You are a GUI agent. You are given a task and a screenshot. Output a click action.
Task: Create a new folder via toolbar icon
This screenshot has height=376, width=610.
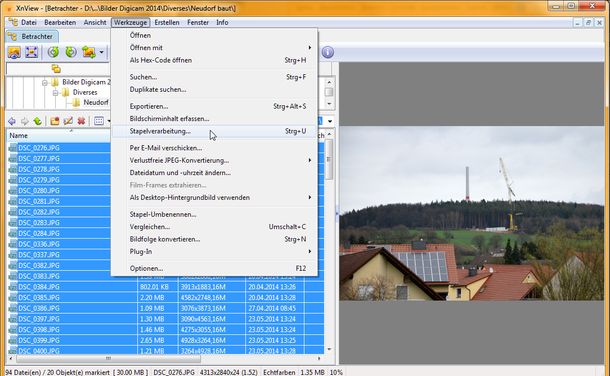(x=55, y=121)
